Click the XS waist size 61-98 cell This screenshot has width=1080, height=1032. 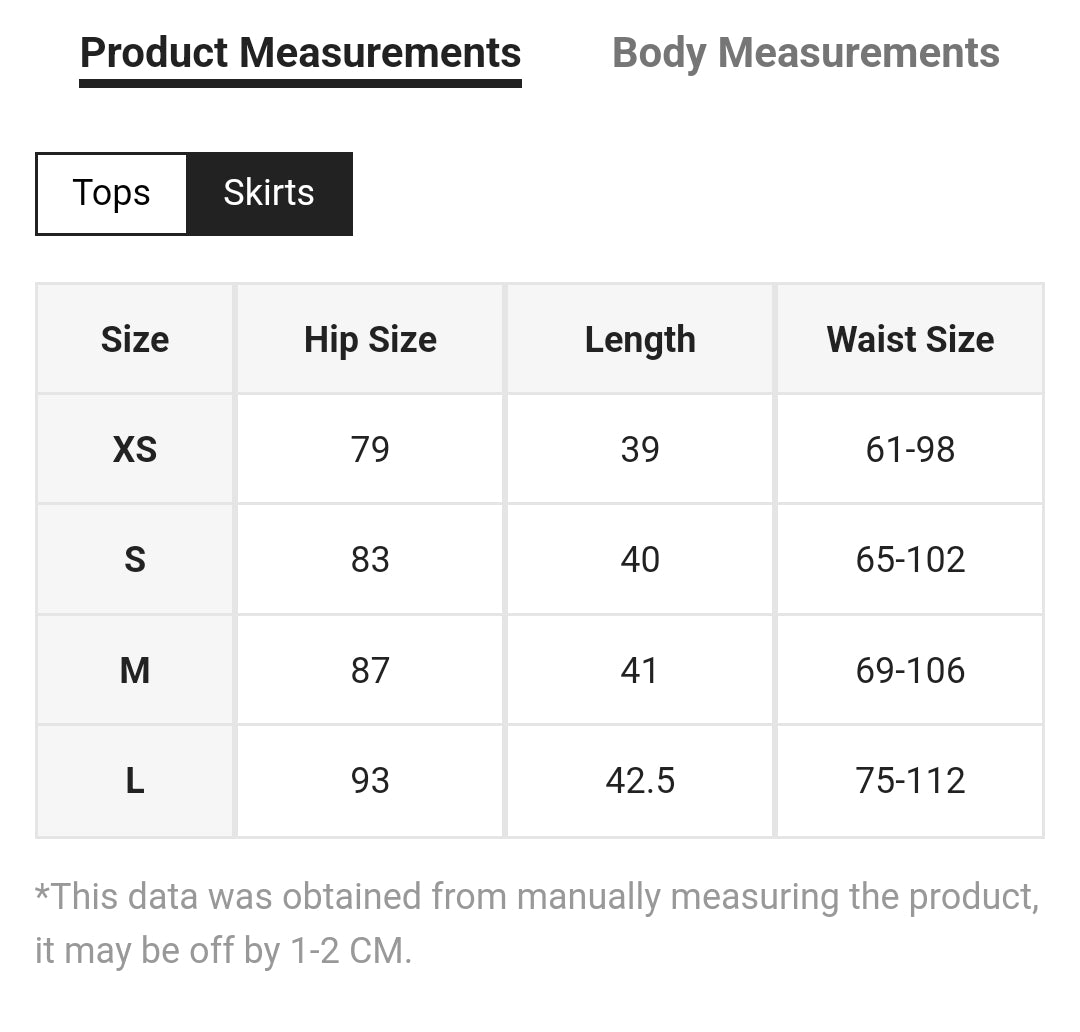[910, 450]
